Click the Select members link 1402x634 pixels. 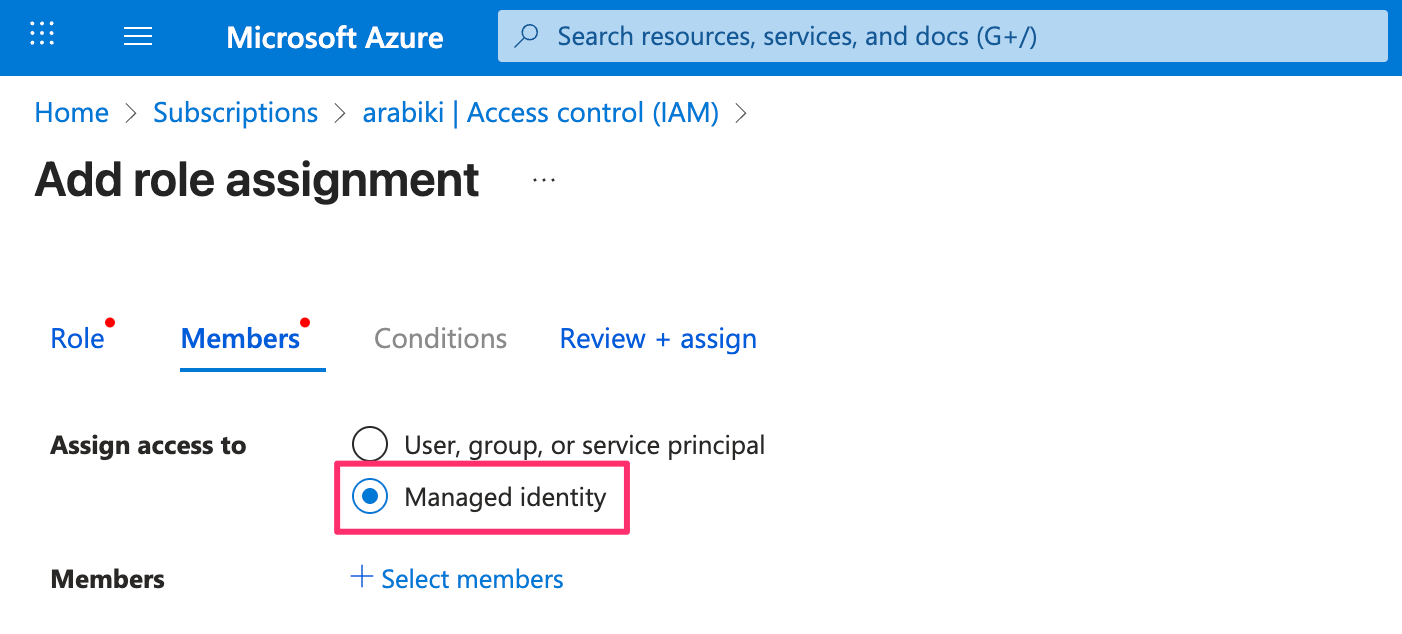pyautogui.click(x=472, y=579)
